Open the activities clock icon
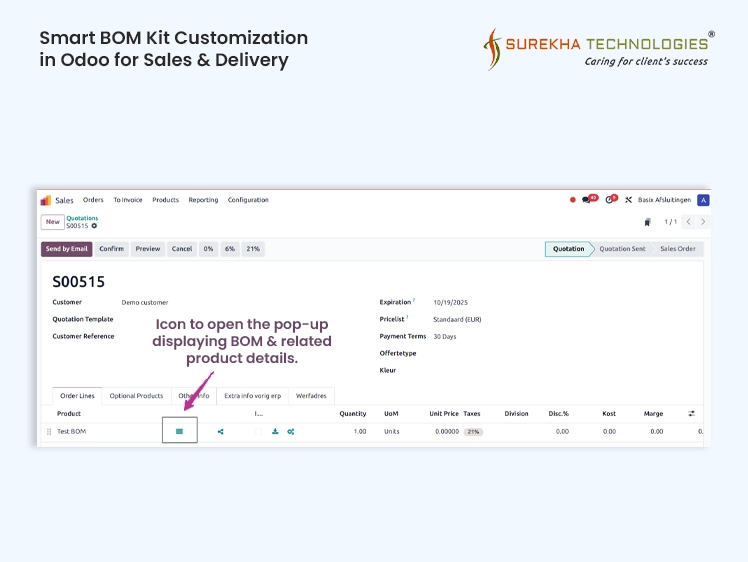This screenshot has height=562, width=748. [609, 200]
